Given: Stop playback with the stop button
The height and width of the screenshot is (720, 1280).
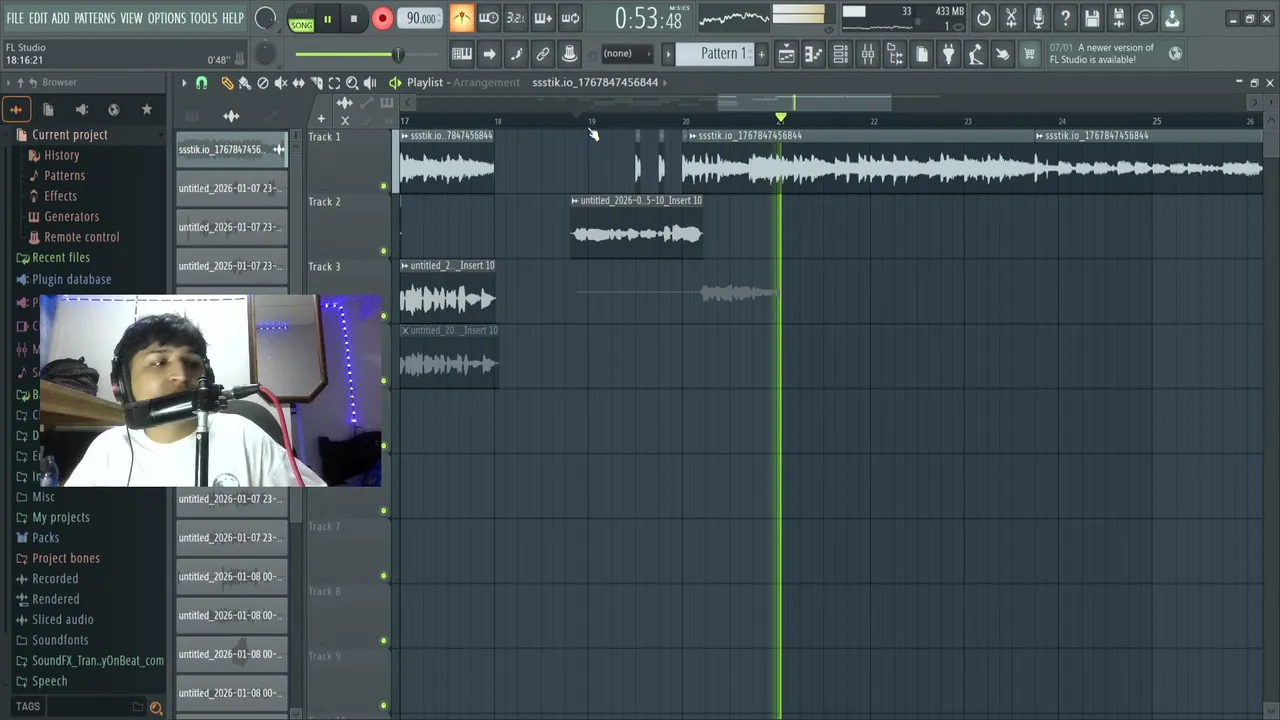Looking at the screenshot, I should click(x=354, y=19).
